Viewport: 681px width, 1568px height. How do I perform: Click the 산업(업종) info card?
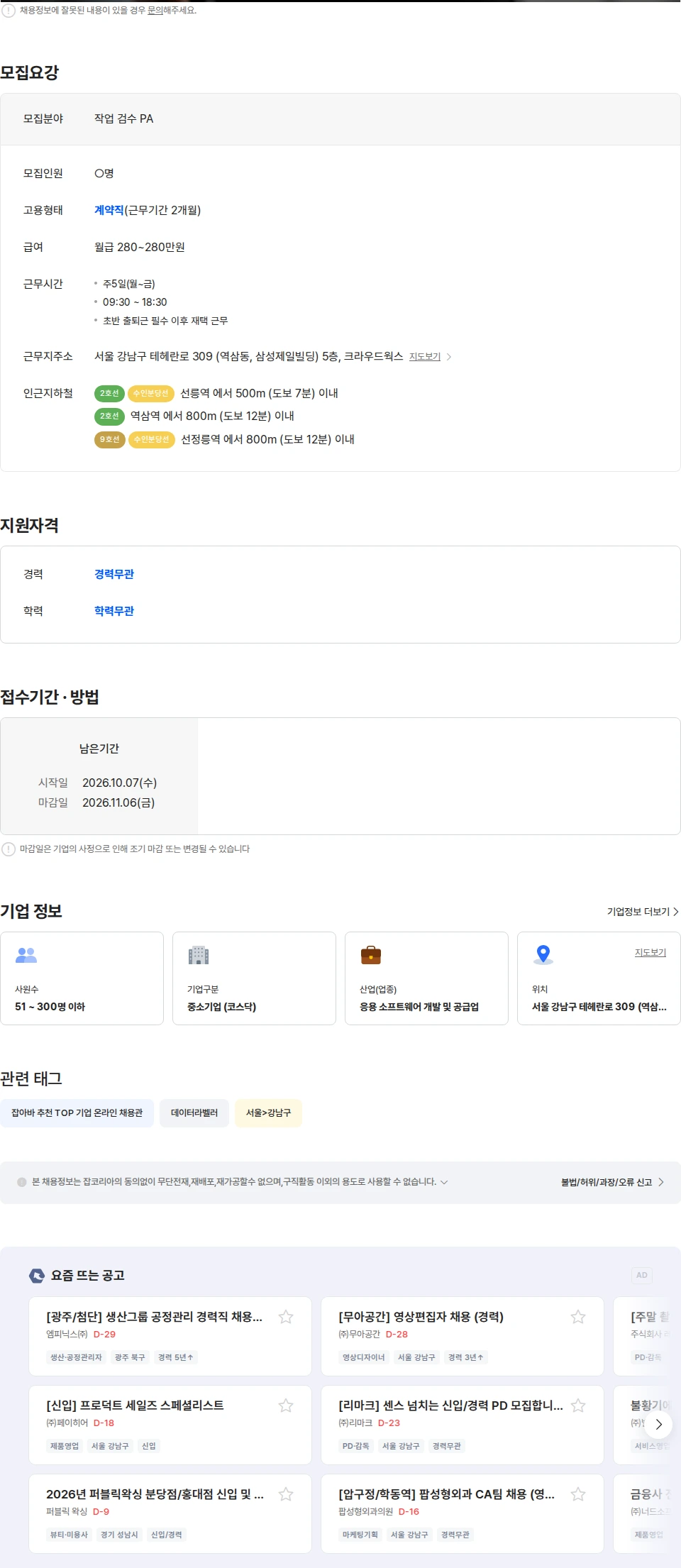tap(426, 978)
